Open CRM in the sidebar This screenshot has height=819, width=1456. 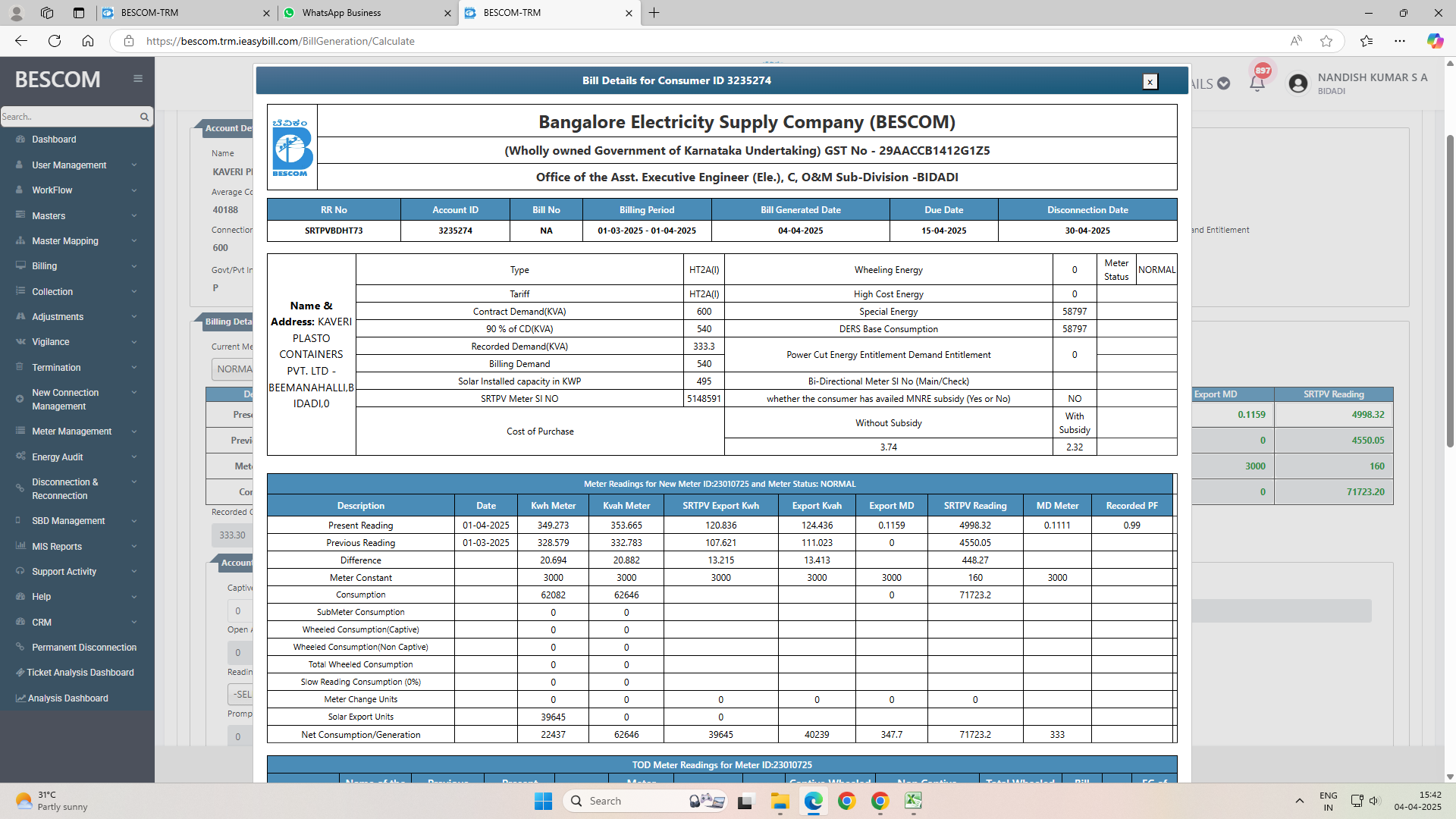76,623
